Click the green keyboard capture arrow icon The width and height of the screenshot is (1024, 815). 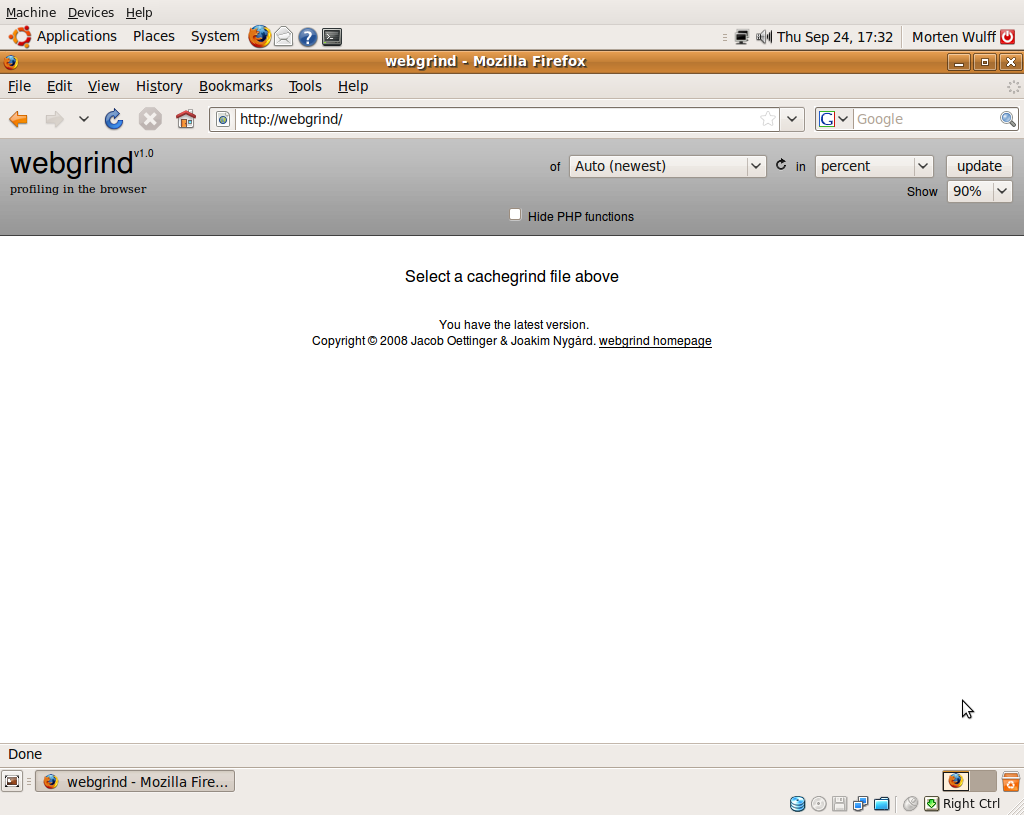tap(931, 804)
